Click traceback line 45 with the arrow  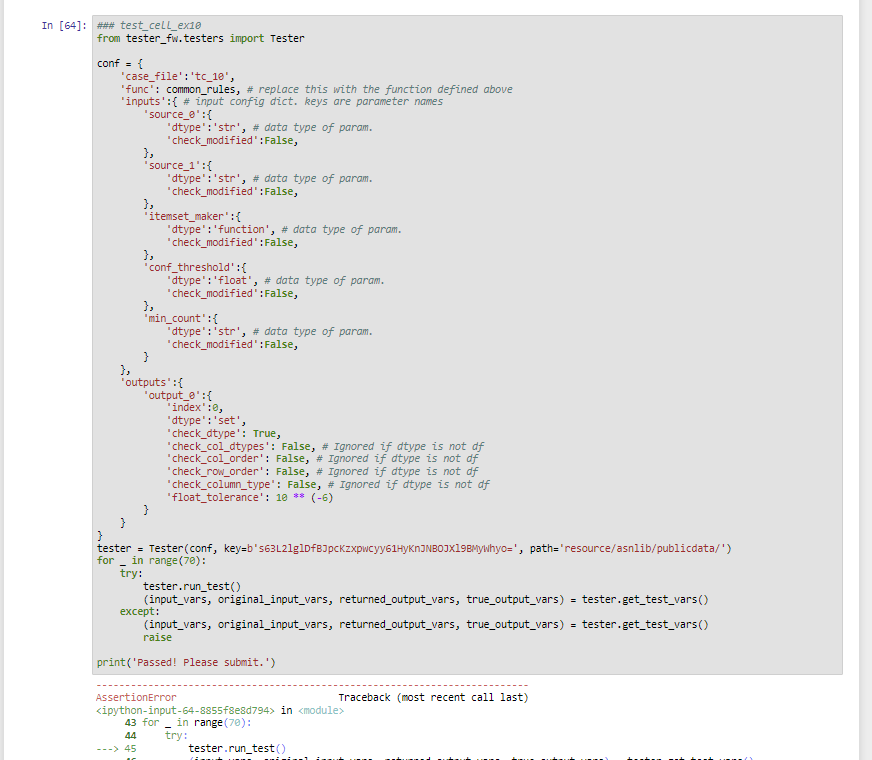(x=191, y=749)
